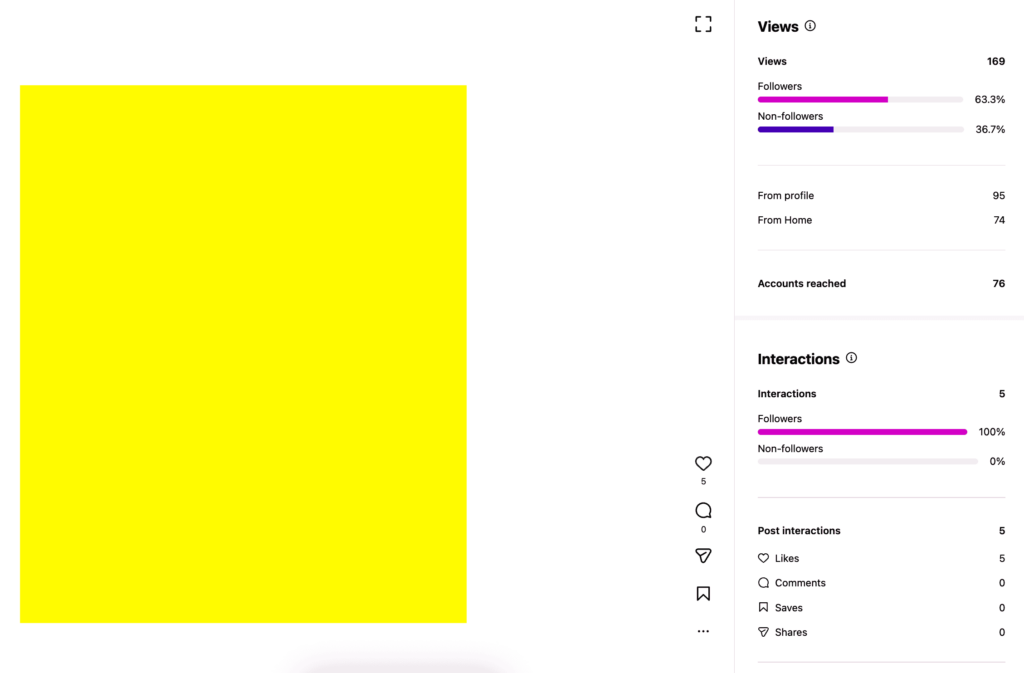The image size is (1024, 673).
Task: Click the Accounts reached label
Action: click(x=802, y=284)
